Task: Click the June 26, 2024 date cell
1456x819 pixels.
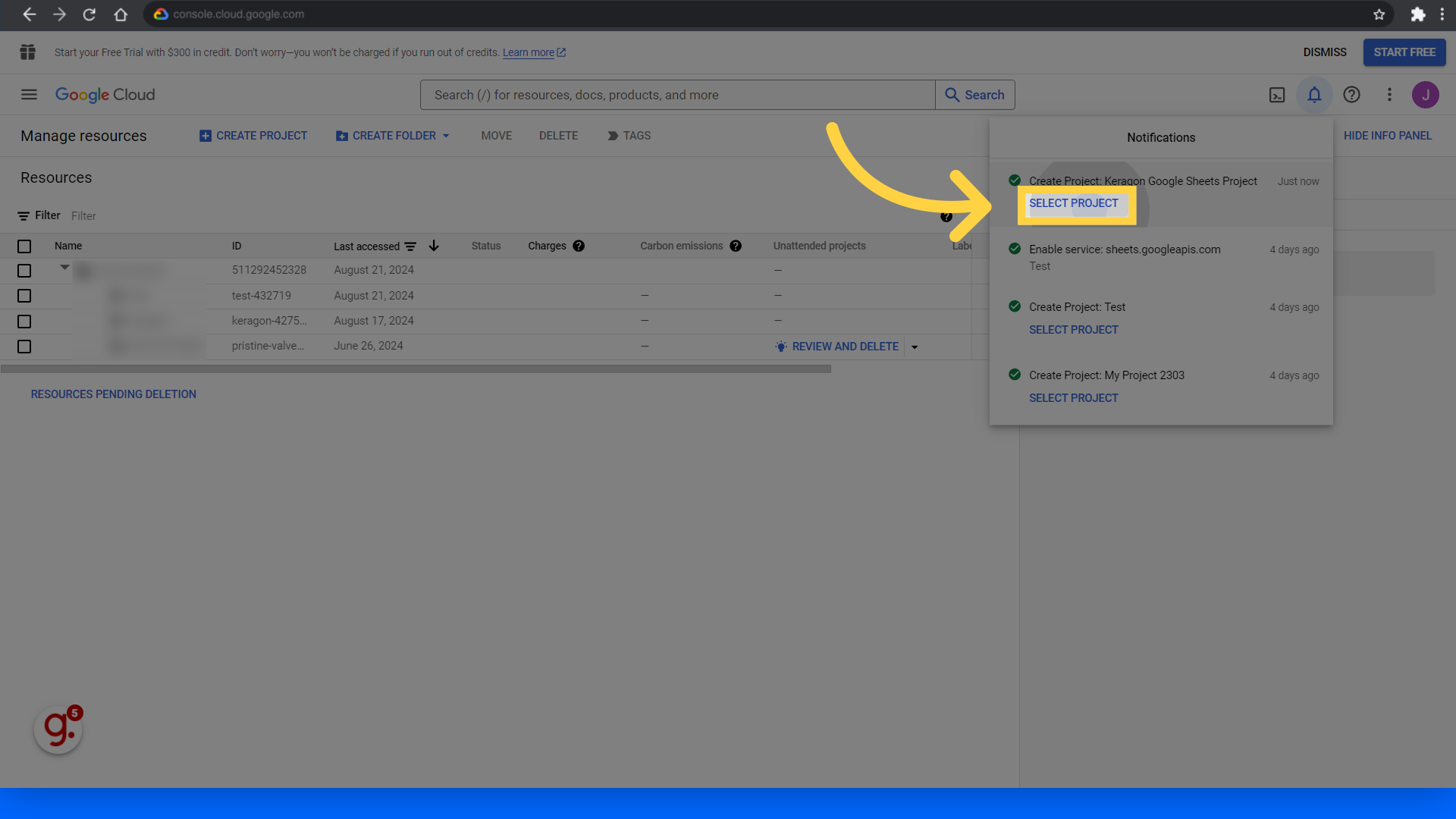Action: [369, 346]
